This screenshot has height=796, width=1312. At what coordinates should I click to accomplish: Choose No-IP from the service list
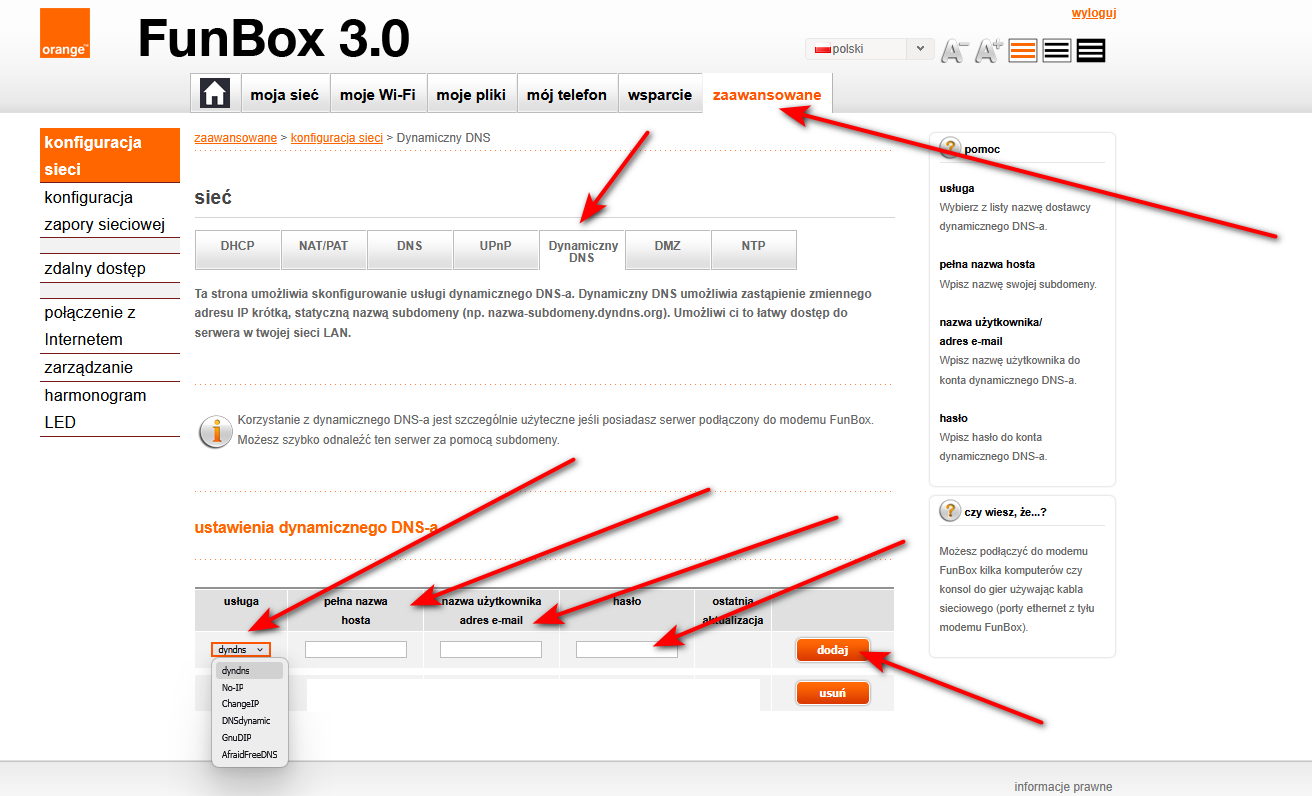(x=250, y=687)
